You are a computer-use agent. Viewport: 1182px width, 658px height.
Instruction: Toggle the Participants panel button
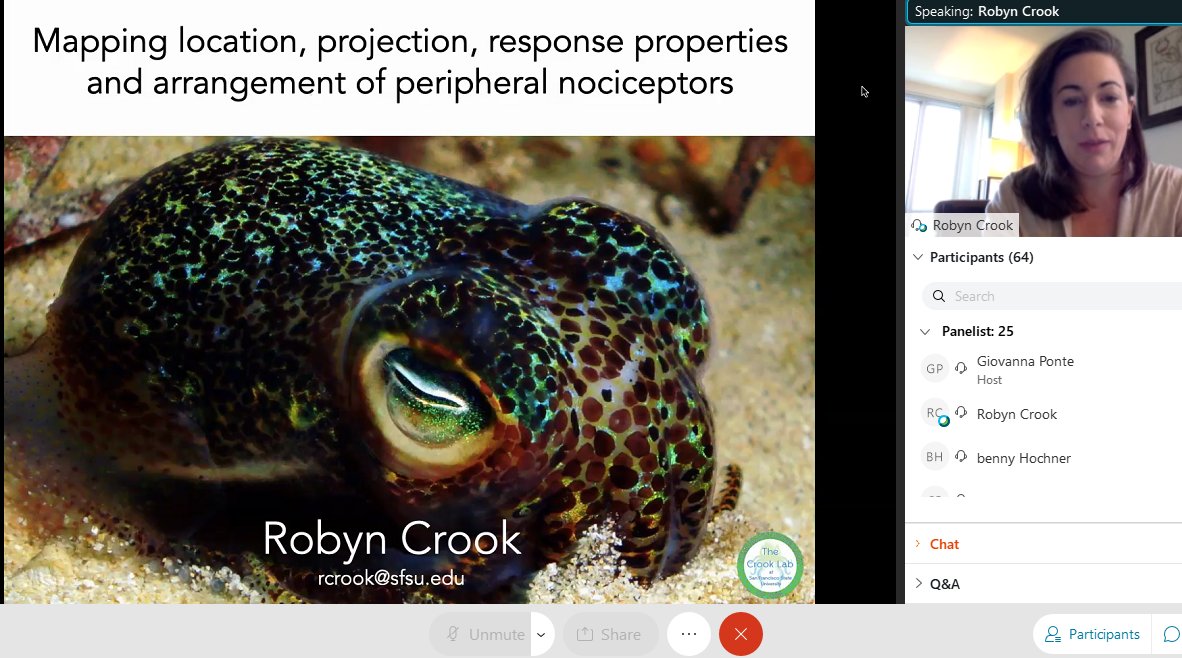1092,635
